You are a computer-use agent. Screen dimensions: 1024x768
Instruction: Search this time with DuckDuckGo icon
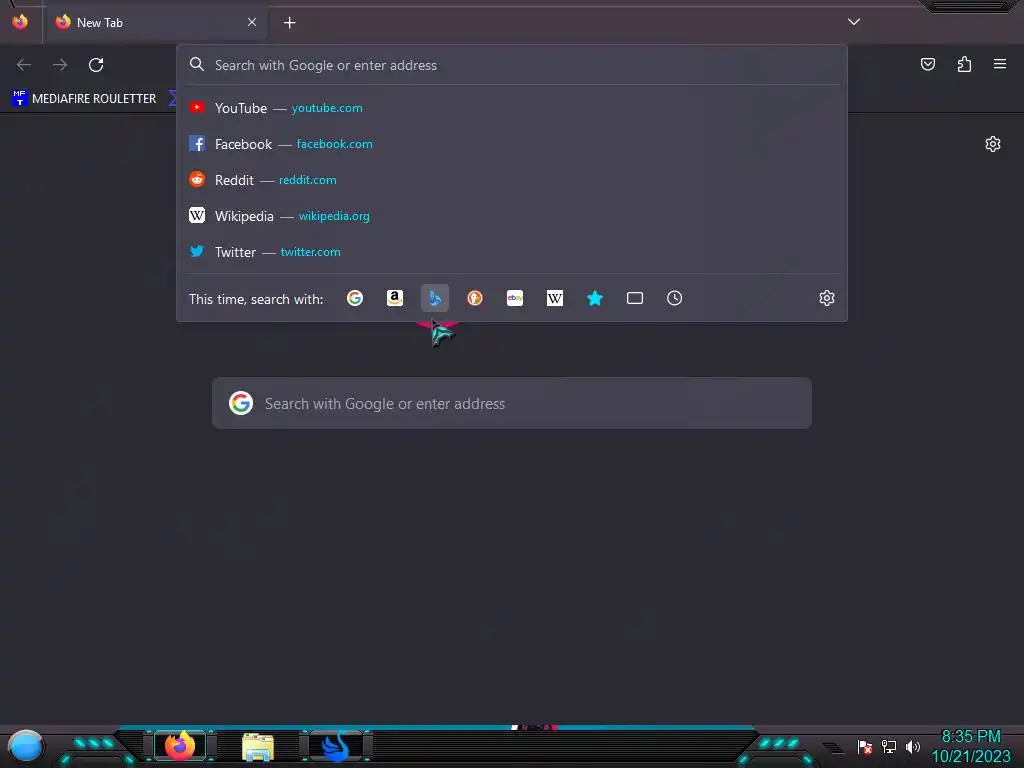475,298
